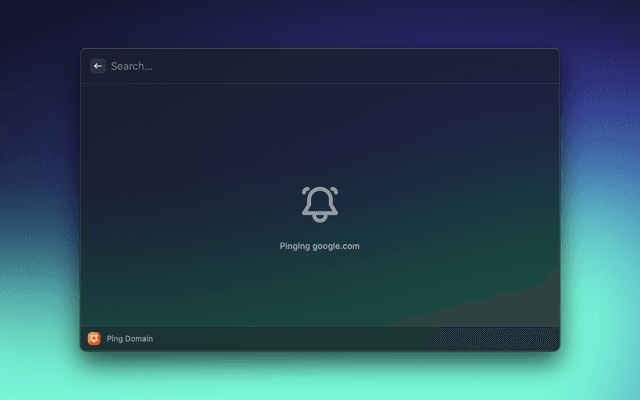The width and height of the screenshot is (640, 400).
Task: Go back using the left arrow icon
Action: 98,66
